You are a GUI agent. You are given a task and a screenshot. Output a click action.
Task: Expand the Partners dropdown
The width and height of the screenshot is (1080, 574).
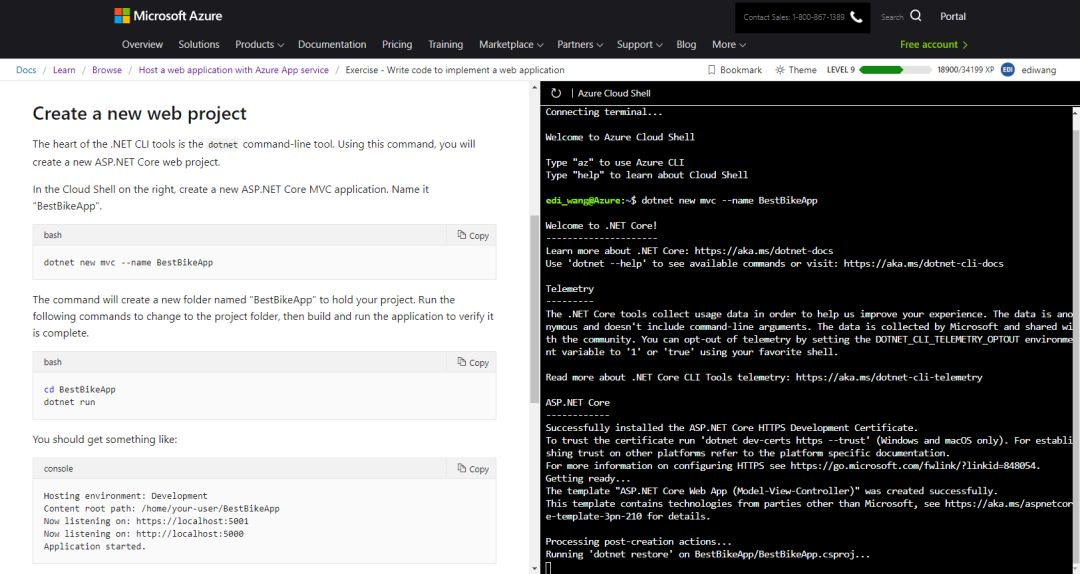580,44
